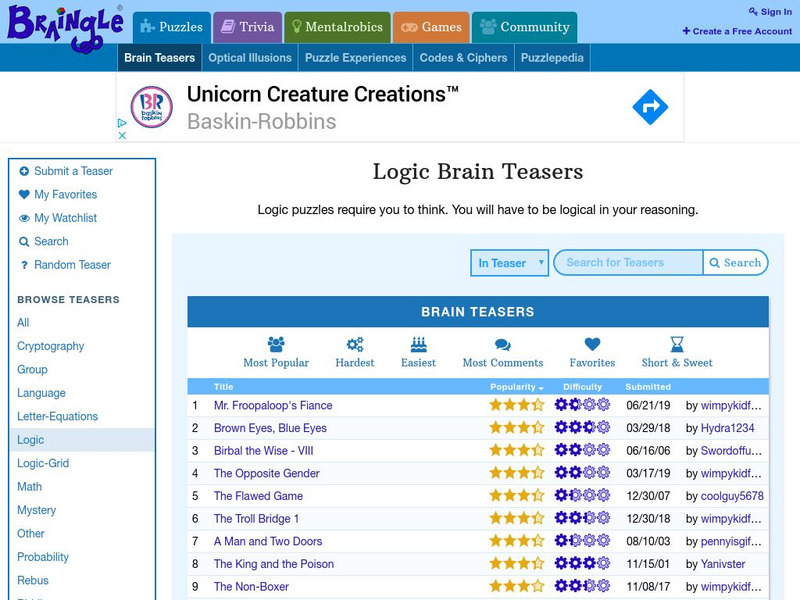The height and width of the screenshot is (600, 800).
Task: Click Sign In at top right
Action: [x=770, y=12]
